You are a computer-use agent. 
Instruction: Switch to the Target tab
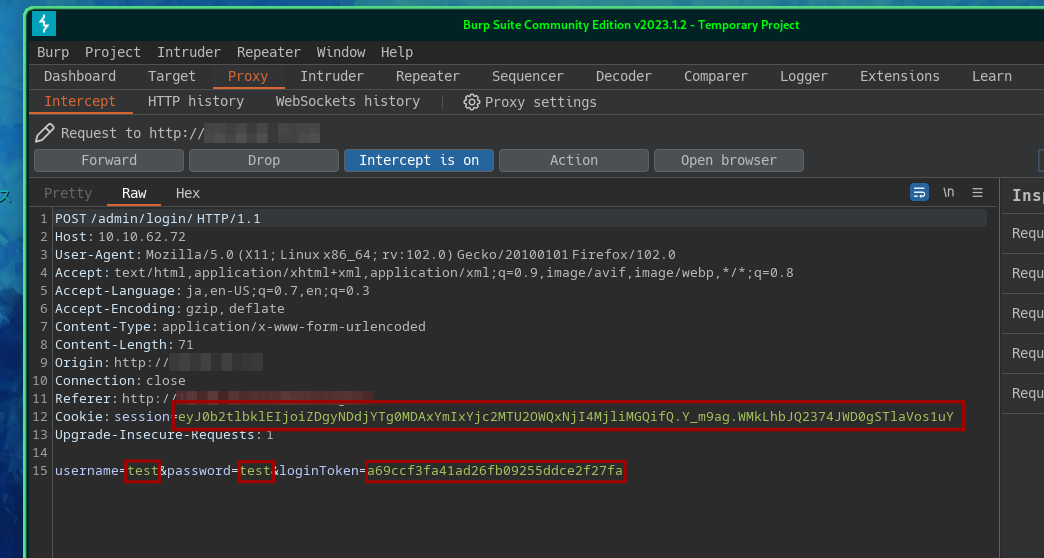tap(172, 77)
